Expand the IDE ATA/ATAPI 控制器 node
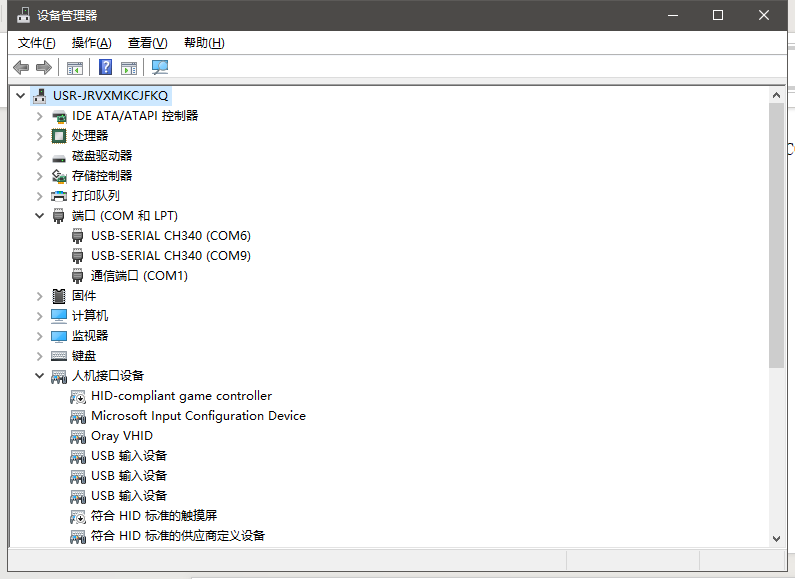Screen dimensions: 795x579 [x=40, y=116]
